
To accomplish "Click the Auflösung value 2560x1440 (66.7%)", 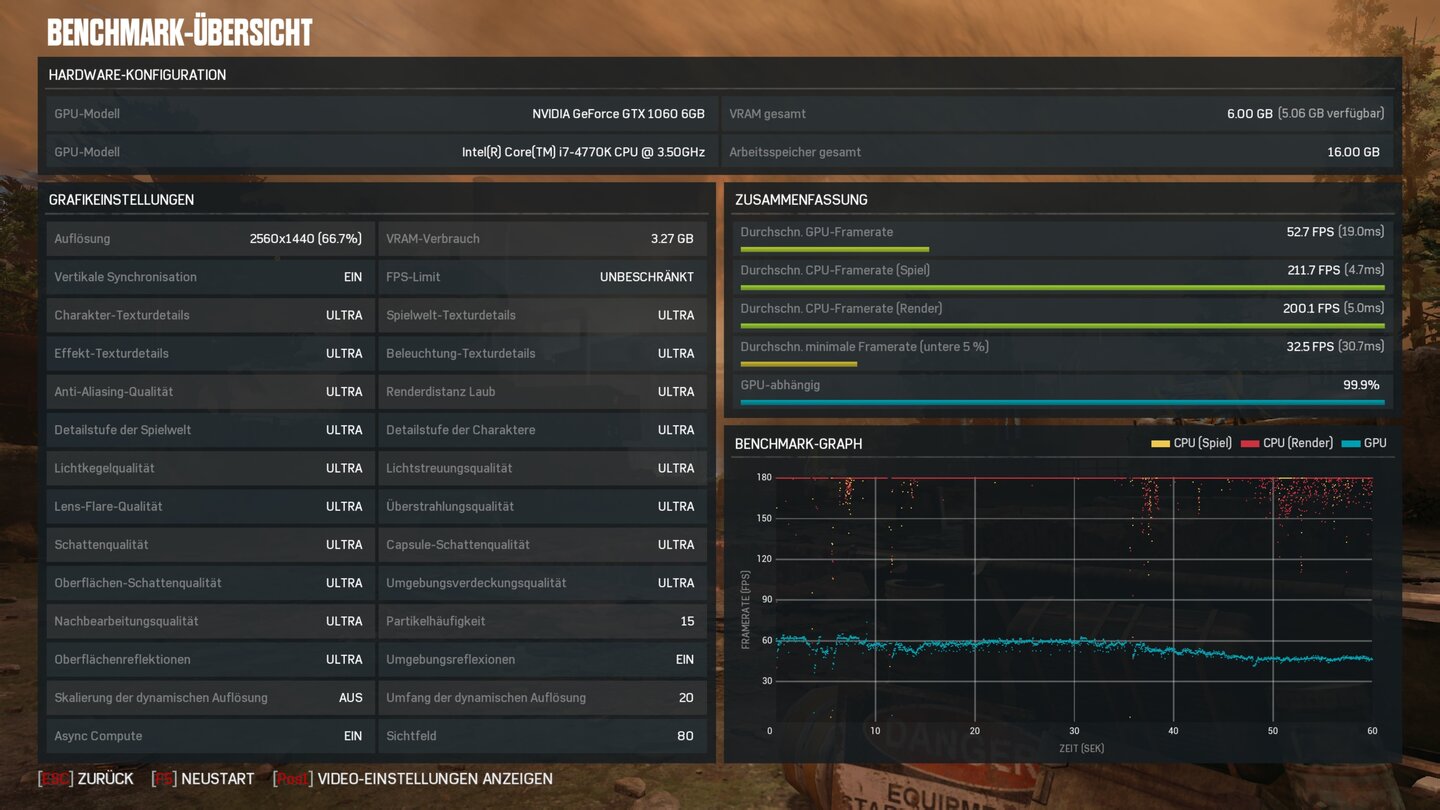I will click(306, 239).
